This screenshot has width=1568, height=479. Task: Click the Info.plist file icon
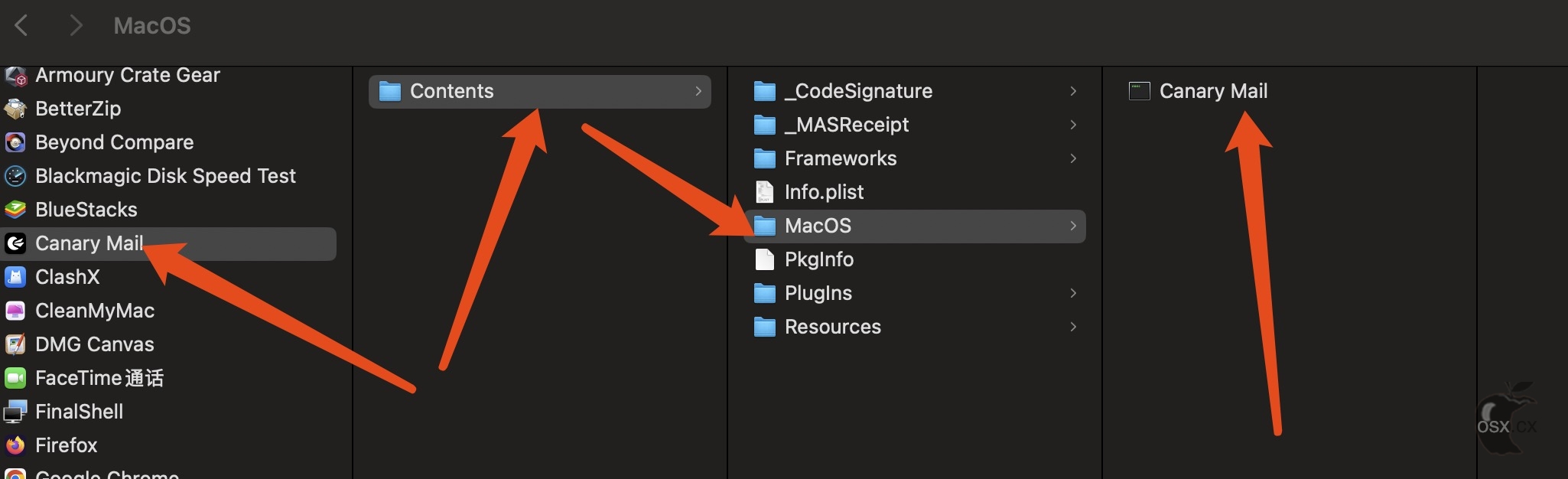tap(765, 192)
